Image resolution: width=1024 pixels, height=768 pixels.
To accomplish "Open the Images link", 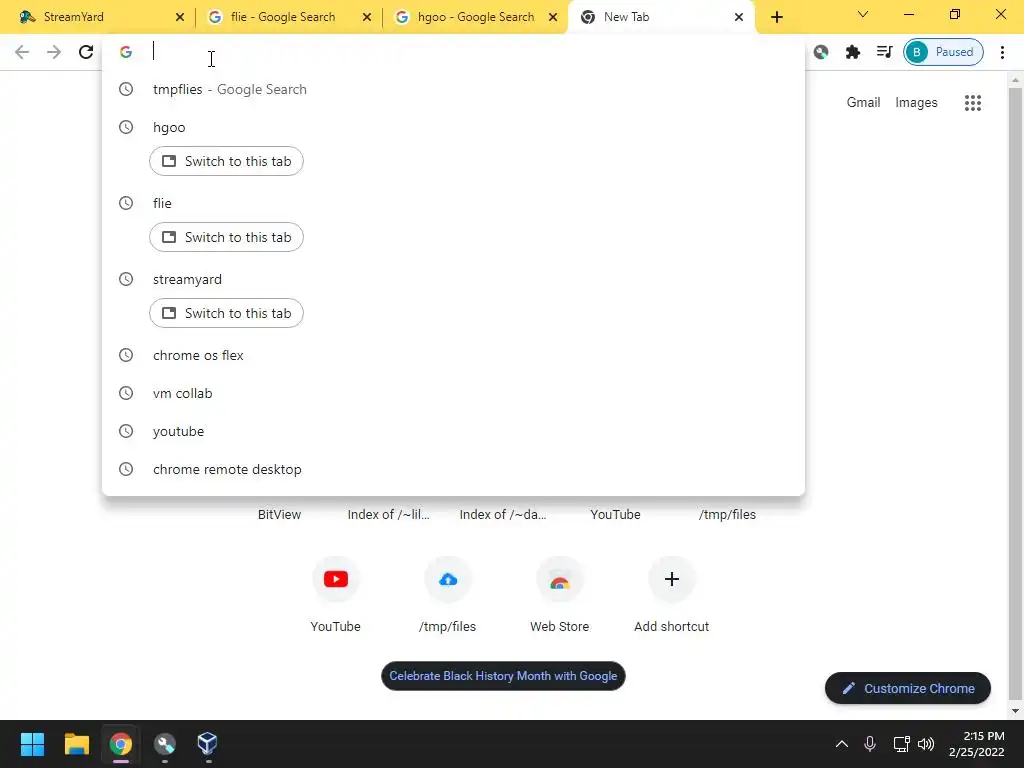I will coord(916,103).
